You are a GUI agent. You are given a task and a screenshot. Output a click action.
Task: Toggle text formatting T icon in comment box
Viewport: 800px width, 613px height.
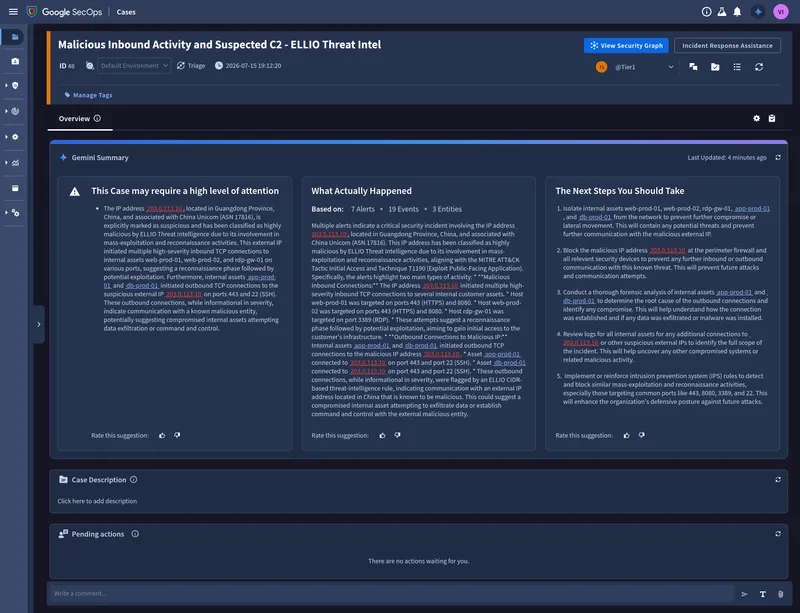[x=763, y=594]
